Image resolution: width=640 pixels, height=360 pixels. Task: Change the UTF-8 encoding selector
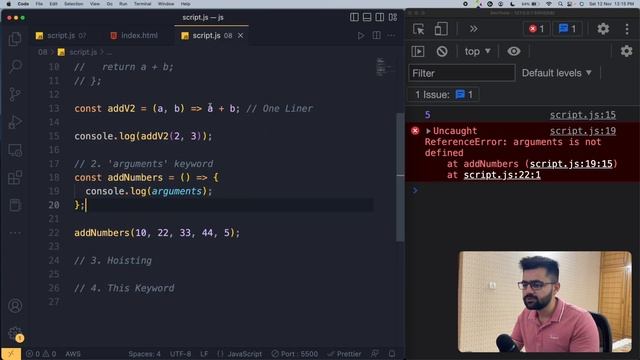click(180, 354)
